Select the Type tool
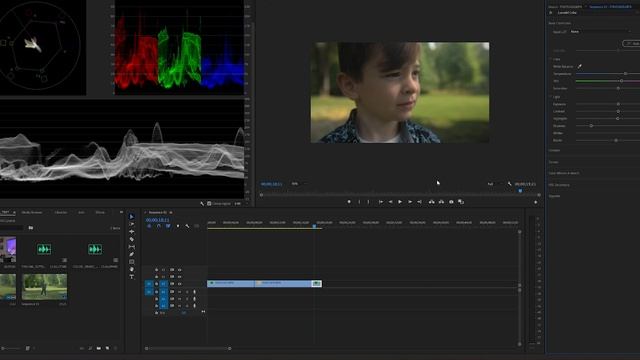640x360 pixels. [x=131, y=277]
